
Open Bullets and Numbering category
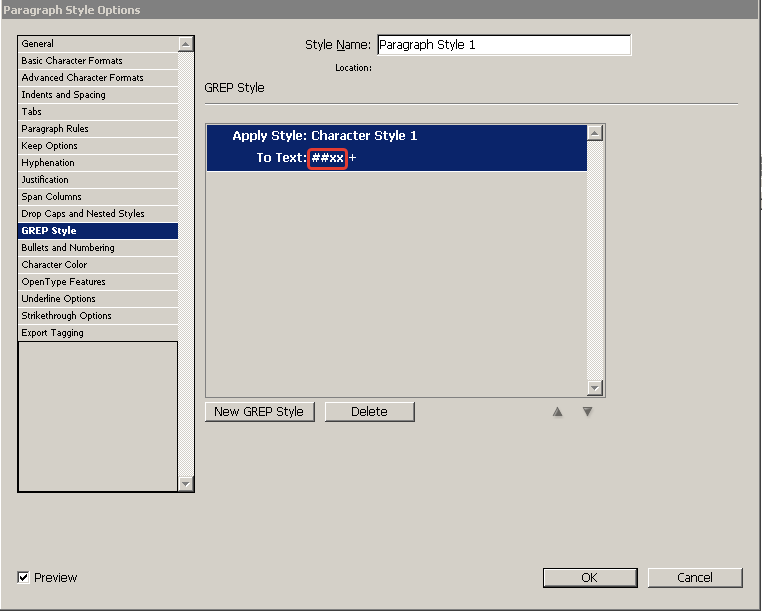[x=98, y=248]
